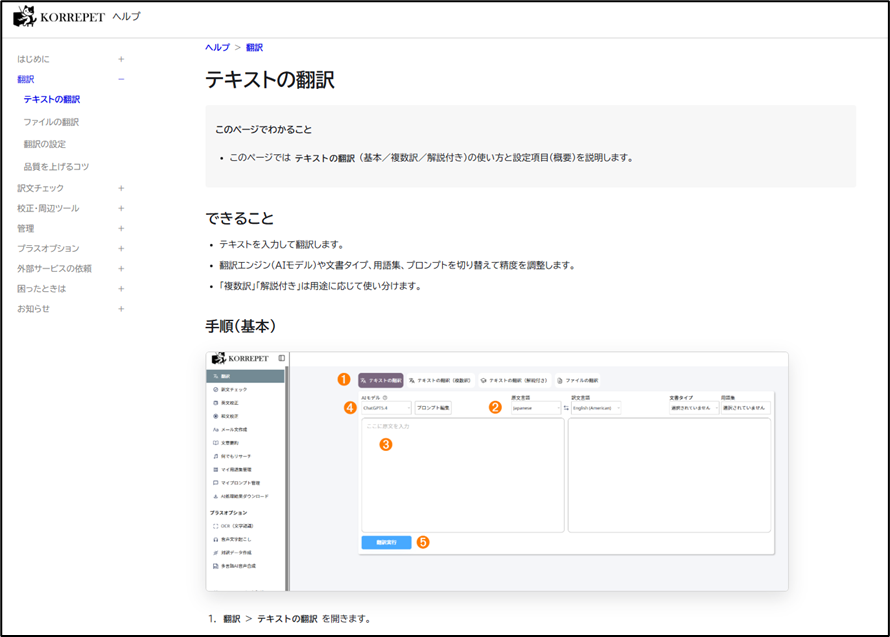Expand the 管理 sidebar section

click(121, 228)
